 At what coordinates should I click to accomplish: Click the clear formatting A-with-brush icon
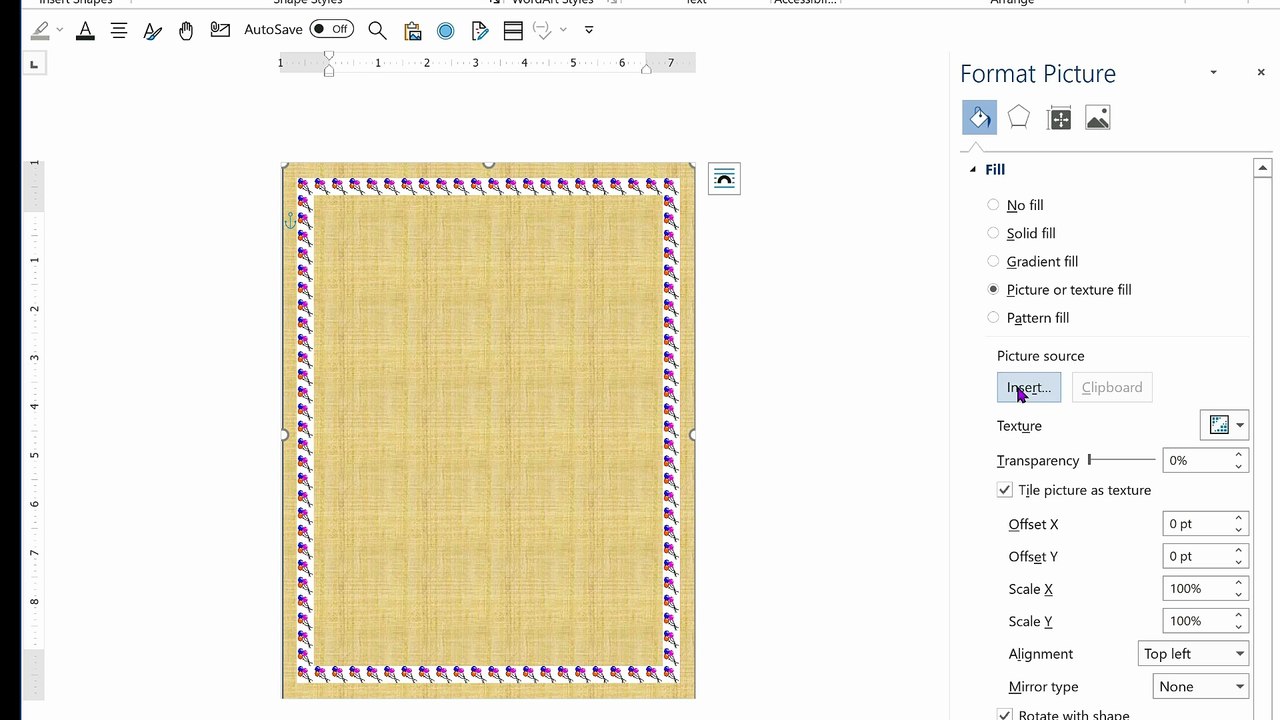click(152, 31)
